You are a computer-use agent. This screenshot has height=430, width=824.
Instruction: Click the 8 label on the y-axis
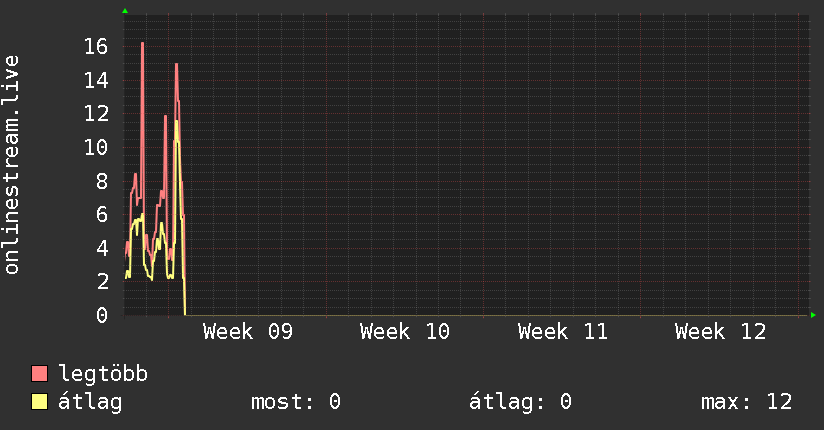(102, 181)
